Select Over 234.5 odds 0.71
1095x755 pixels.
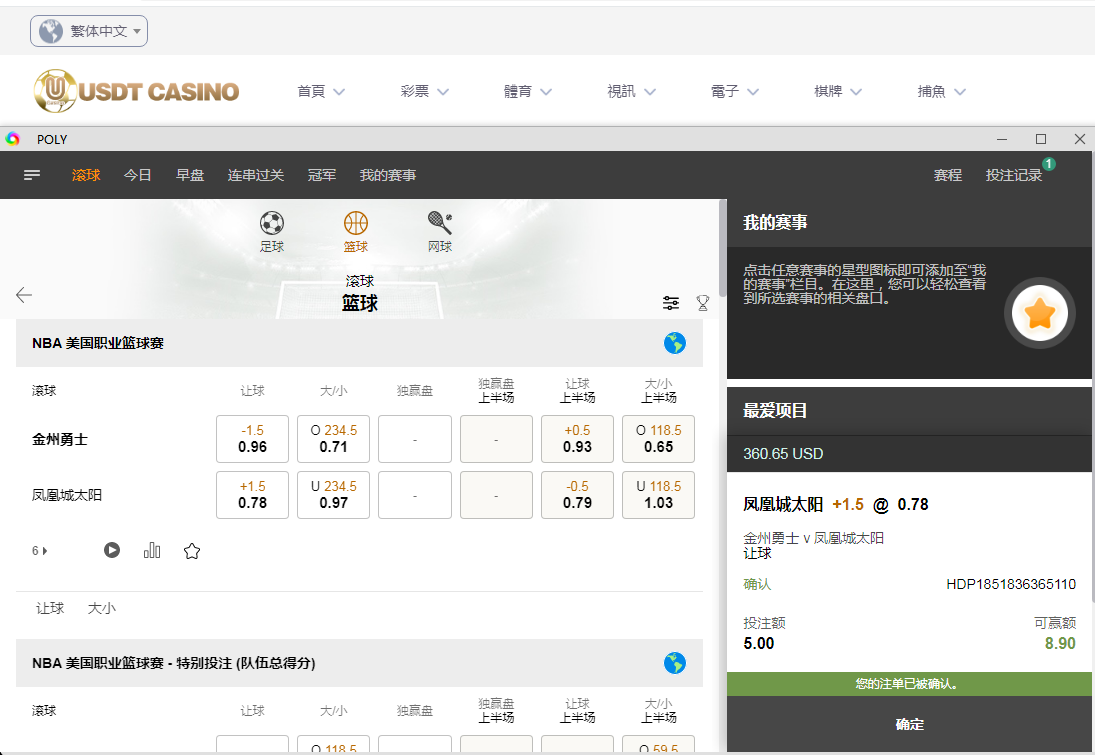[x=333, y=439]
